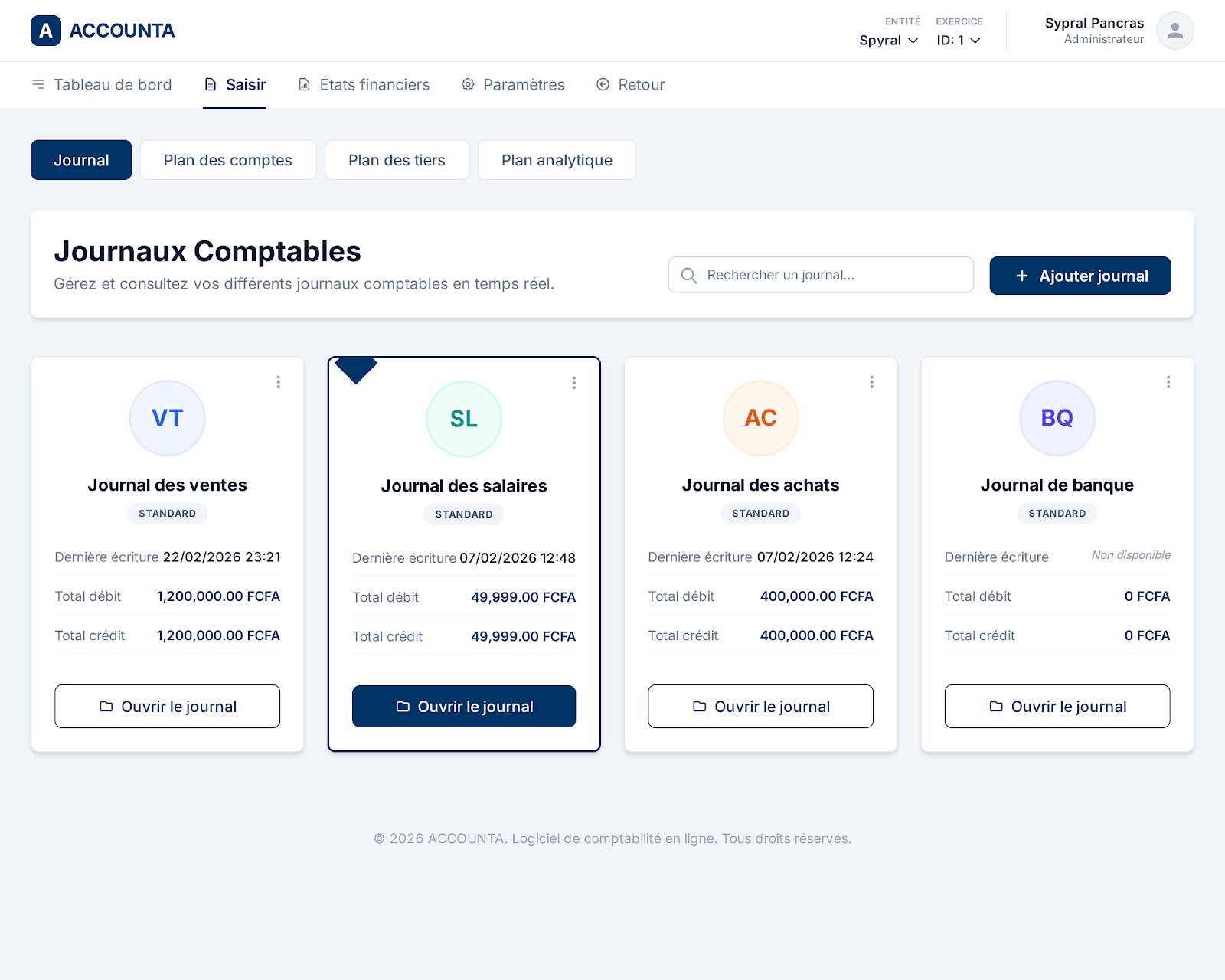This screenshot has height=980, width=1225.
Task: Click the Tableau de bord list icon
Action: (38, 84)
